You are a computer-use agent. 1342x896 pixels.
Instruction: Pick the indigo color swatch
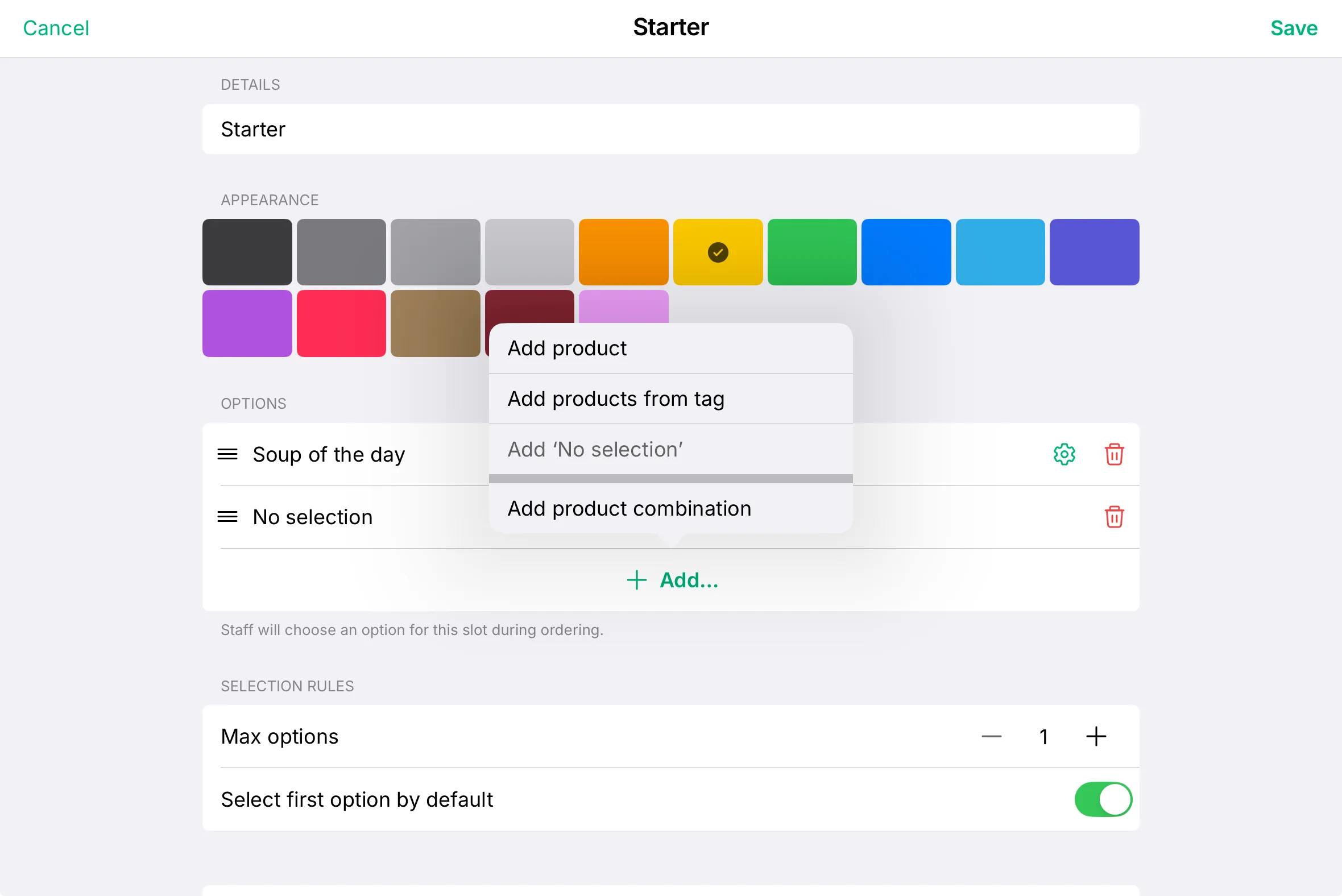[1094, 252]
